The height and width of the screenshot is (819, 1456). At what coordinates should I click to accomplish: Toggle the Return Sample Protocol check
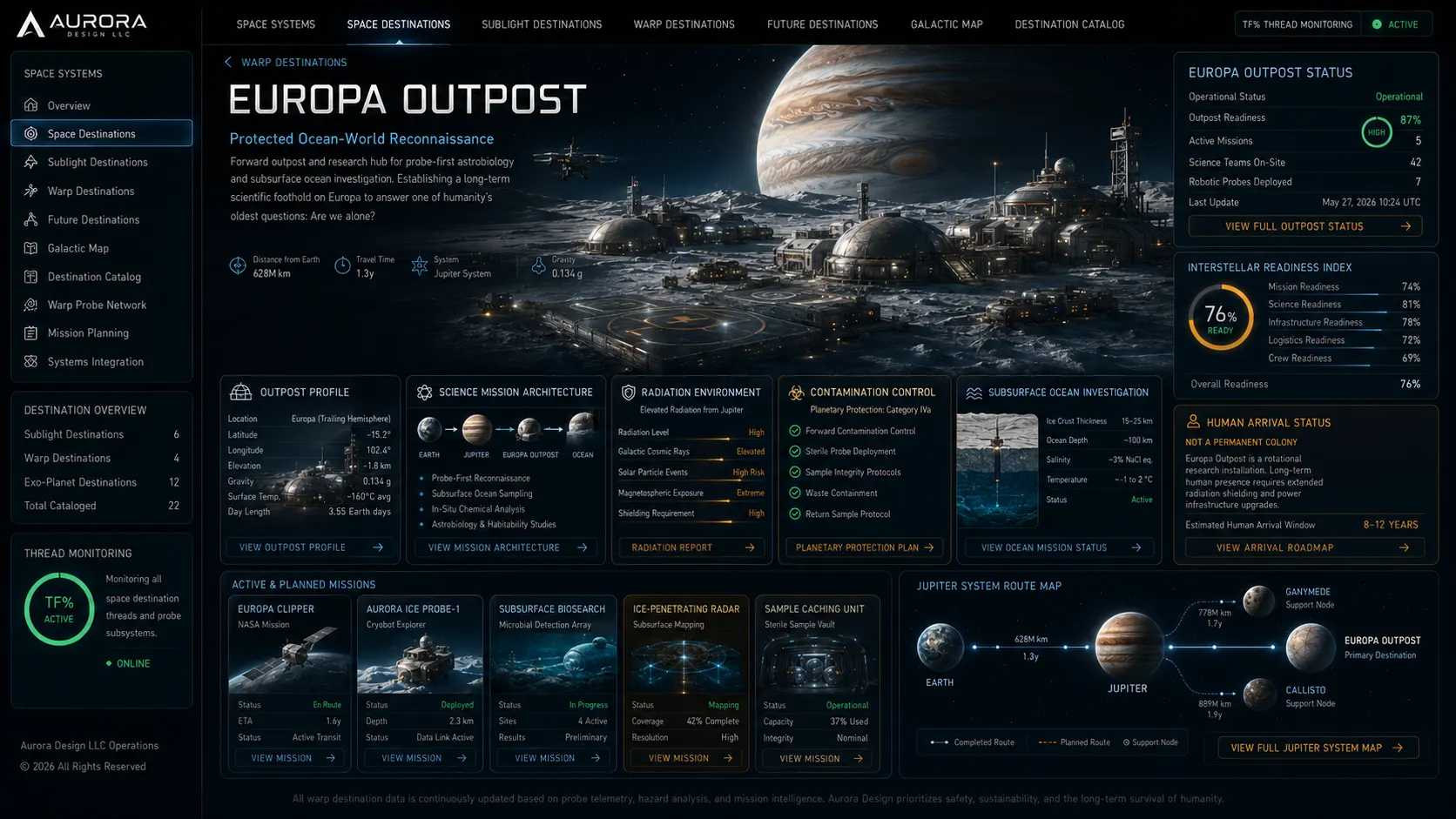pyautogui.click(x=795, y=514)
